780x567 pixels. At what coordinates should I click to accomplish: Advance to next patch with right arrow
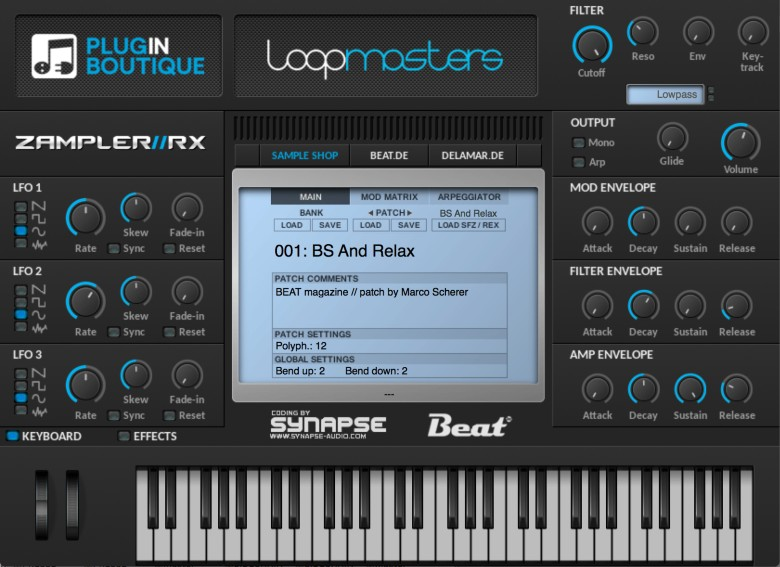click(x=409, y=213)
